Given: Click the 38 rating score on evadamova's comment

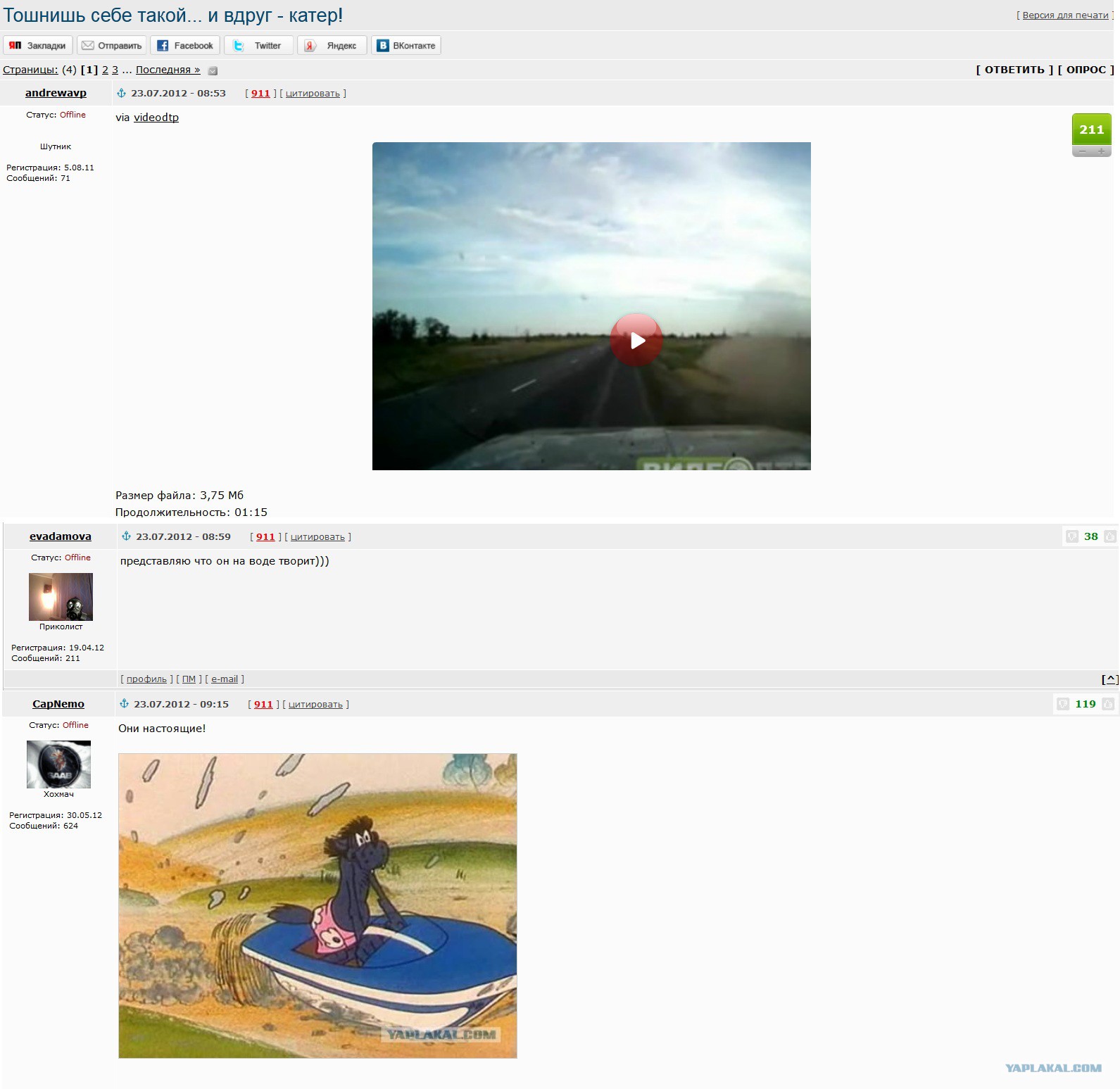Looking at the screenshot, I should tap(1090, 536).
